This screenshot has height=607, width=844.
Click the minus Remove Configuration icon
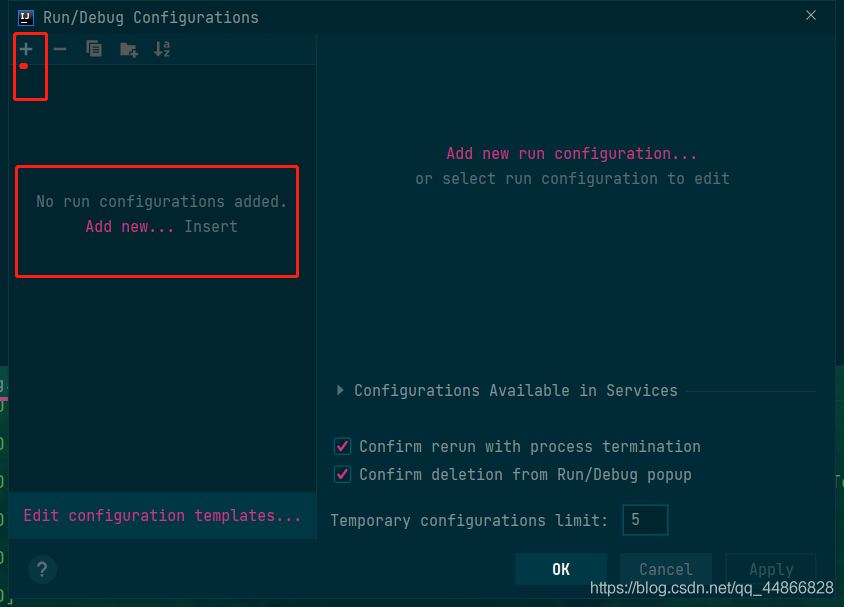click(60, 49)
